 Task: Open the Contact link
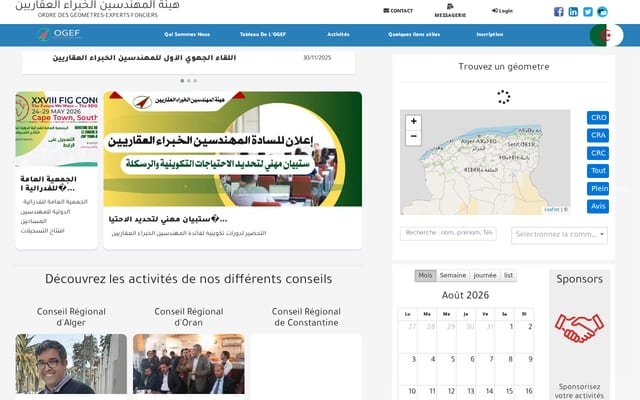pyautogui.click(x=398, y=11)
